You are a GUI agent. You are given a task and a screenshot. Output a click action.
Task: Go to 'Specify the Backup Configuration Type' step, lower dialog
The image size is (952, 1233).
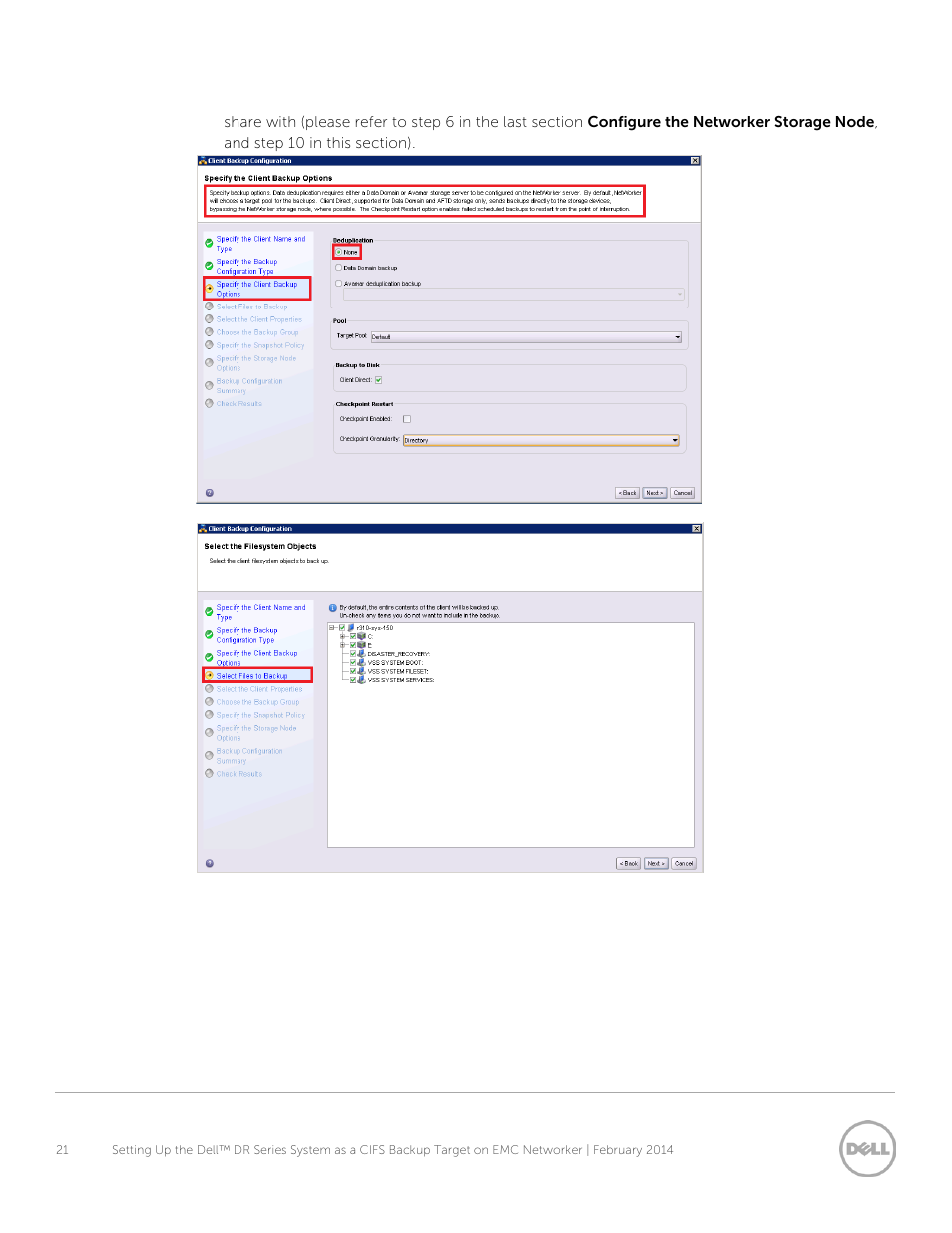246,635
